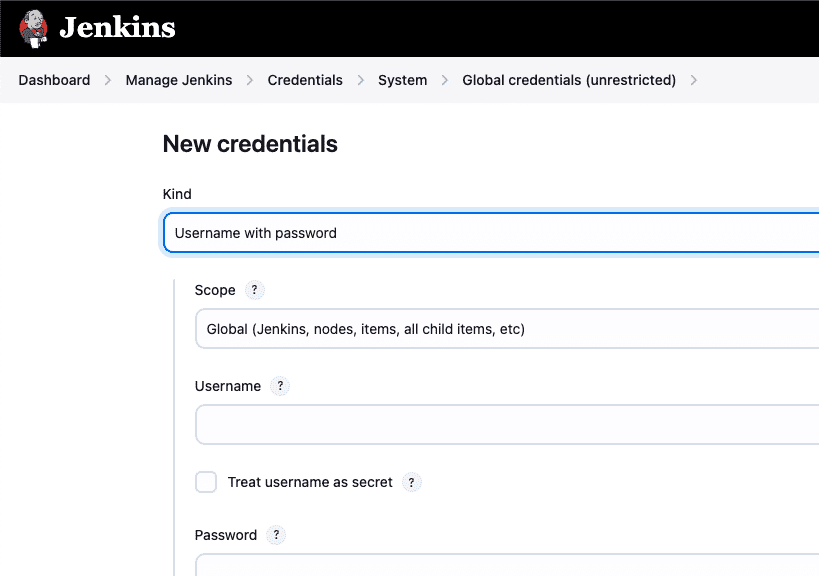
Task: Open the Scope help icon
Action: coord(254,290)
